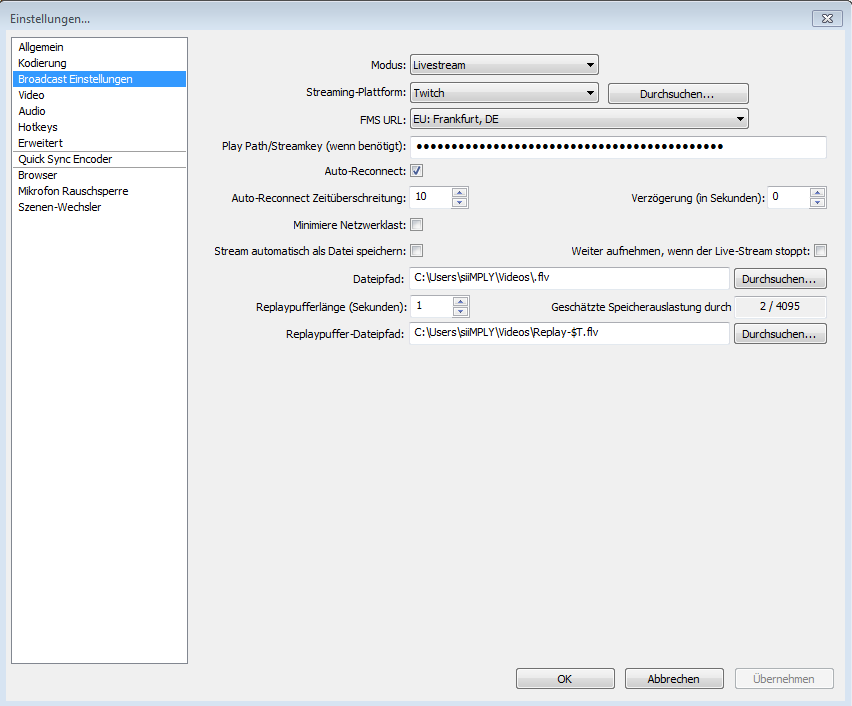Increase Verzögerung seconds with up arrow
This screenshot has height=706, width=852.
pyautogui.click(x=818, y=192)
